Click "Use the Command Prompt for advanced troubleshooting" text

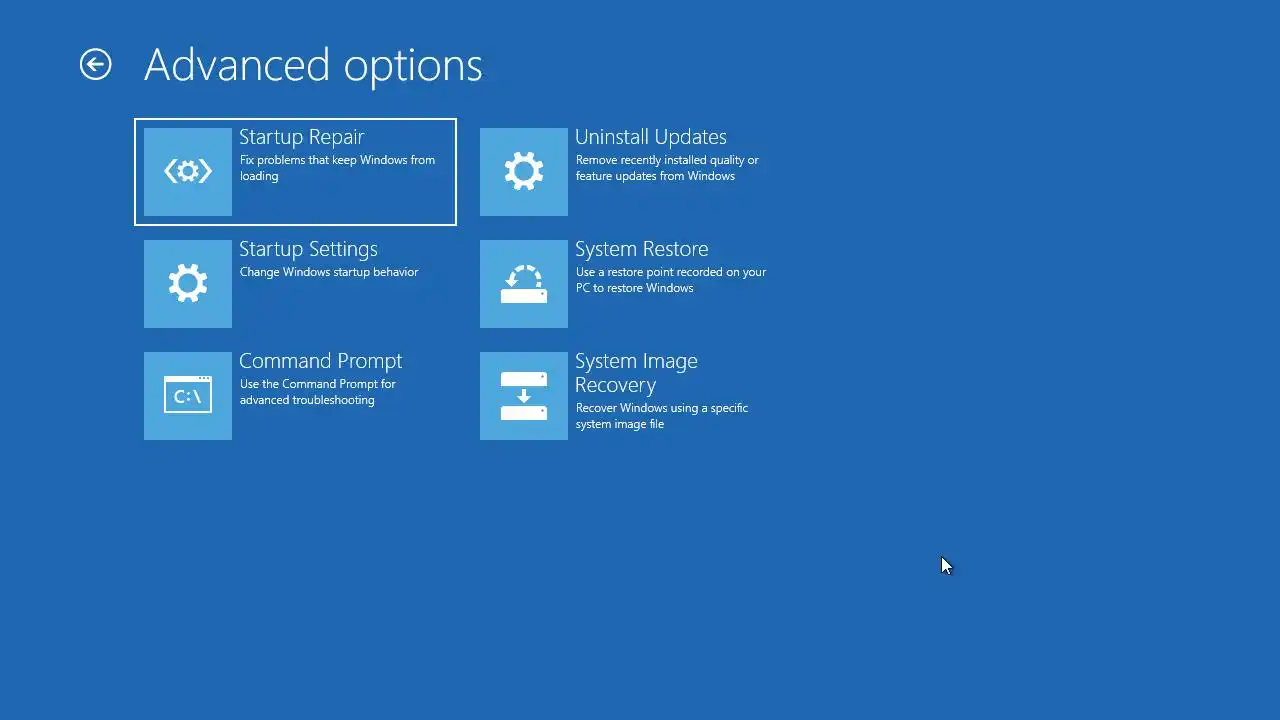[318, 392]
